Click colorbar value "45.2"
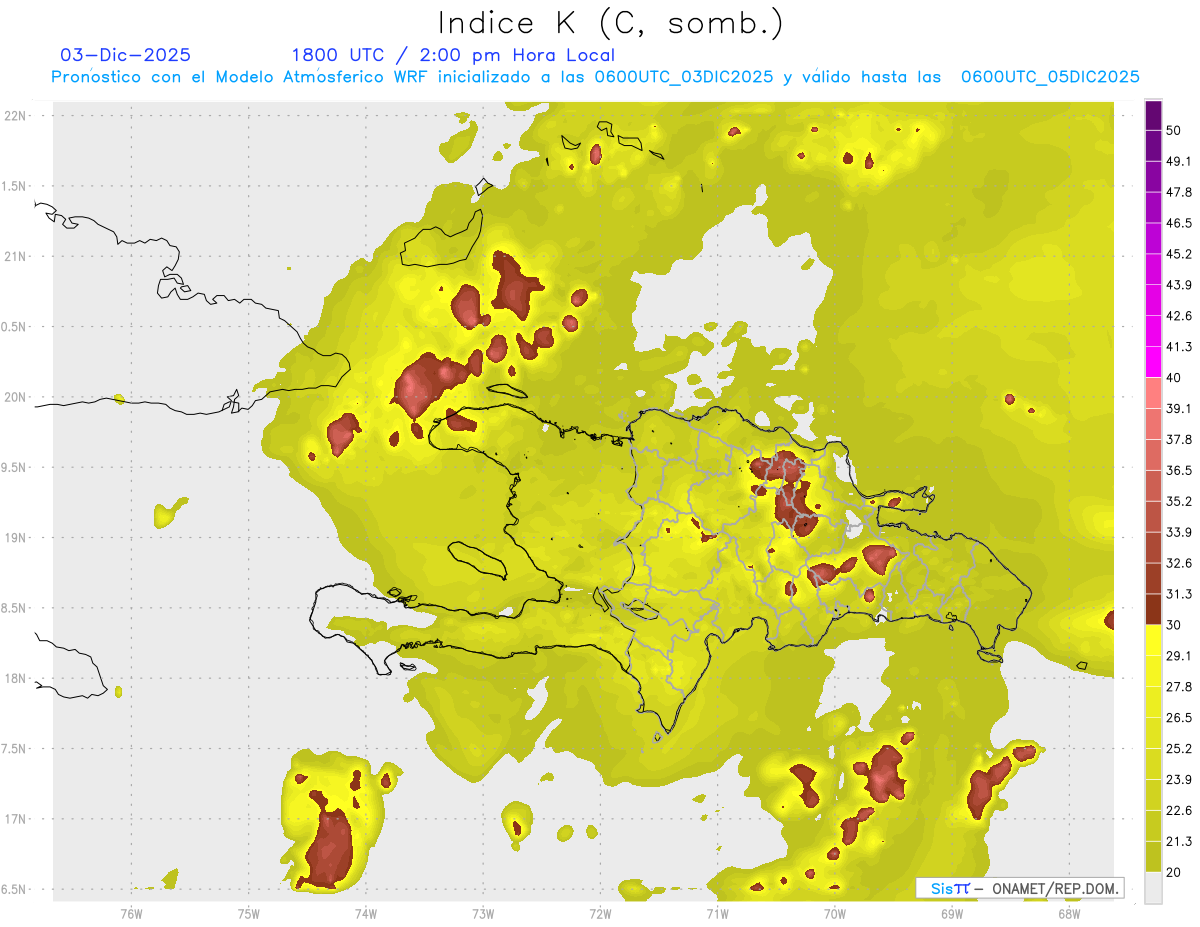1200x927 pixels. [1179, 254]
